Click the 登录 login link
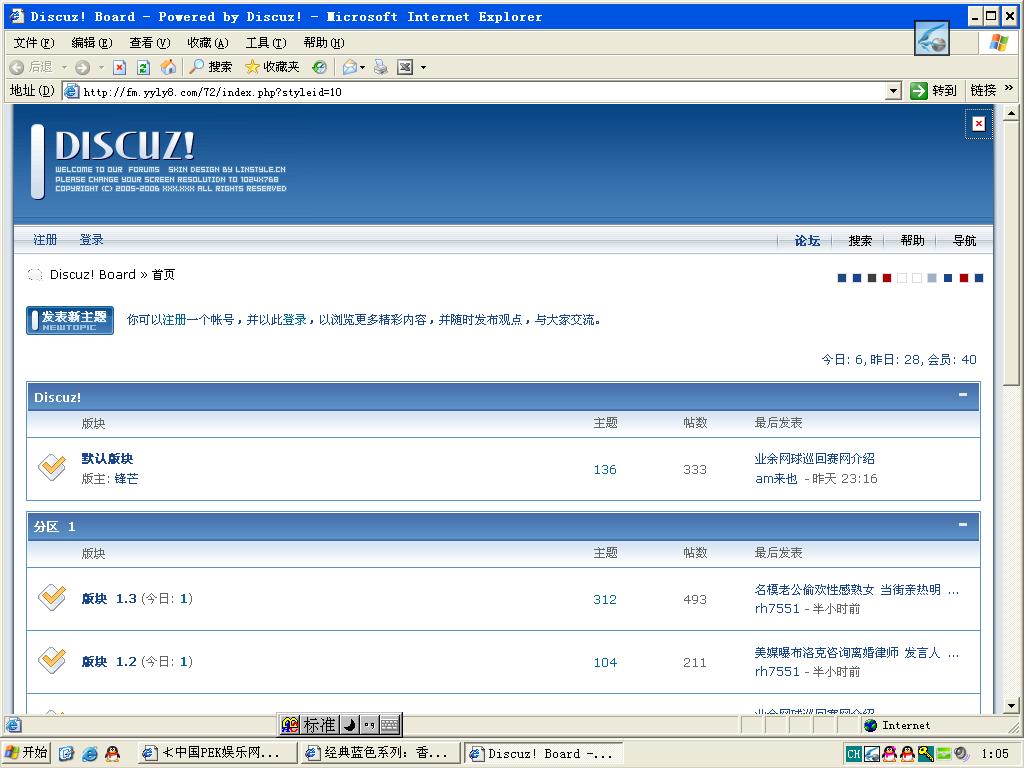Screen dimensions: 1024x768 point(91,240)
